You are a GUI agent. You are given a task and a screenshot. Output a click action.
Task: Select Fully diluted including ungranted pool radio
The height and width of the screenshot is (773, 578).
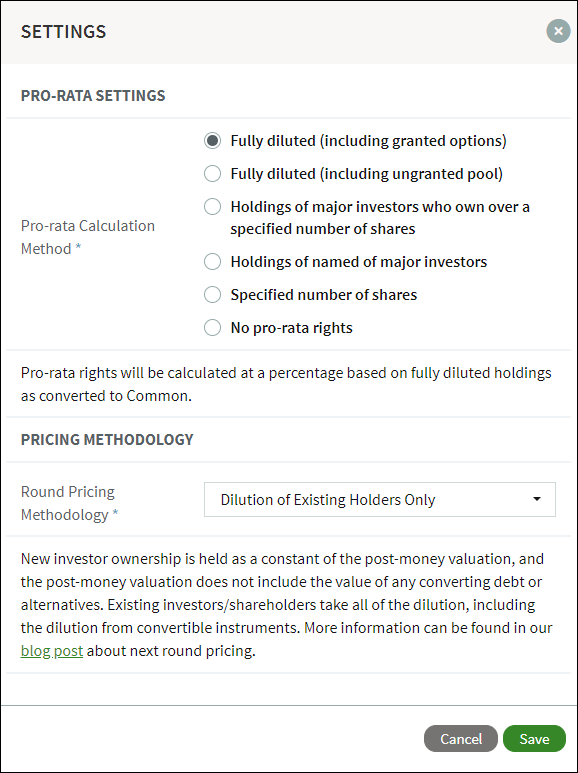pyautogui.click(x=213, y=174)
